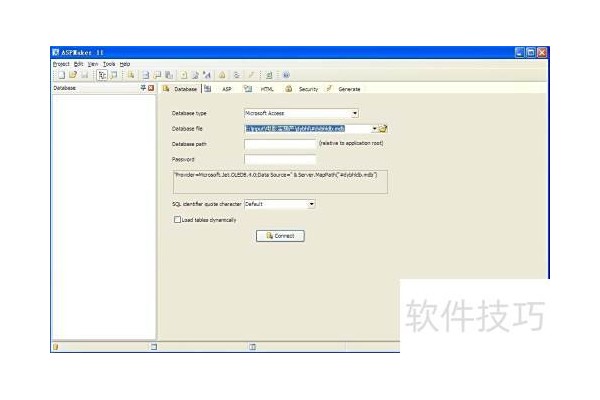600x400 pixels.
Task: Browse for database file with folder icon
Action: tap(383, 129)
